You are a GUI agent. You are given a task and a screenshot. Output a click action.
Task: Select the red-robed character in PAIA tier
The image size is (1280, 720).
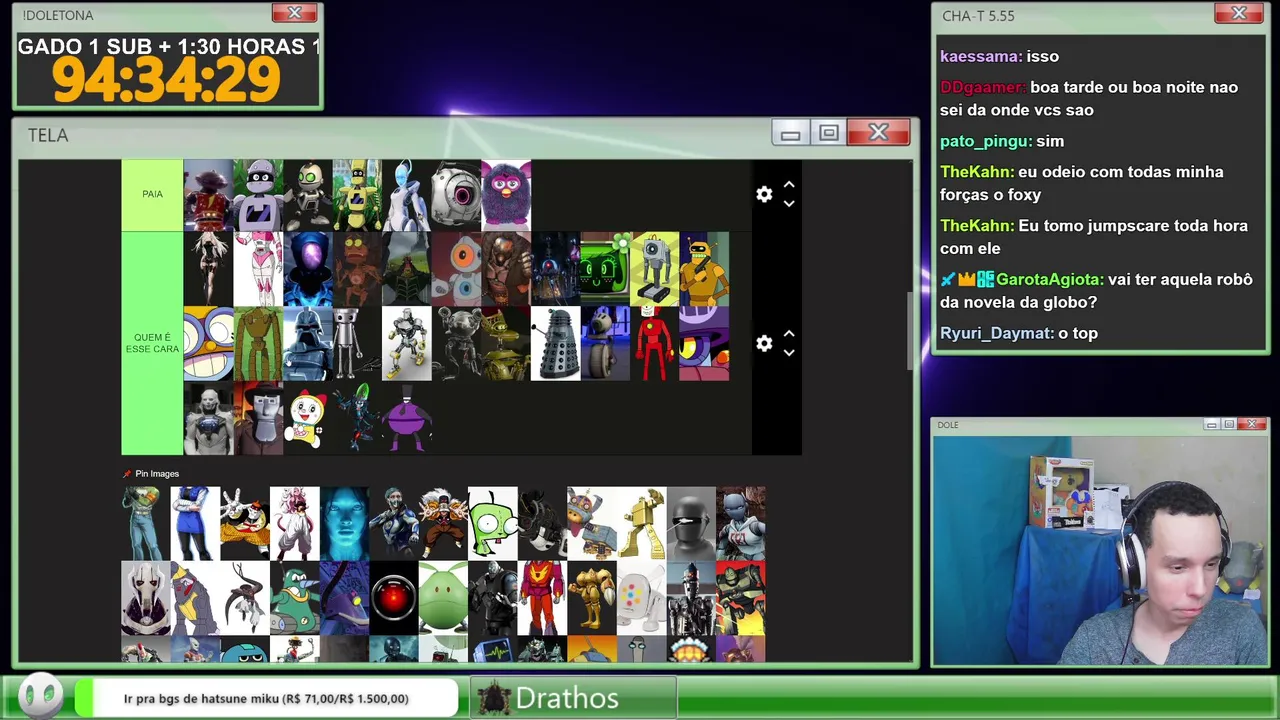208,195
